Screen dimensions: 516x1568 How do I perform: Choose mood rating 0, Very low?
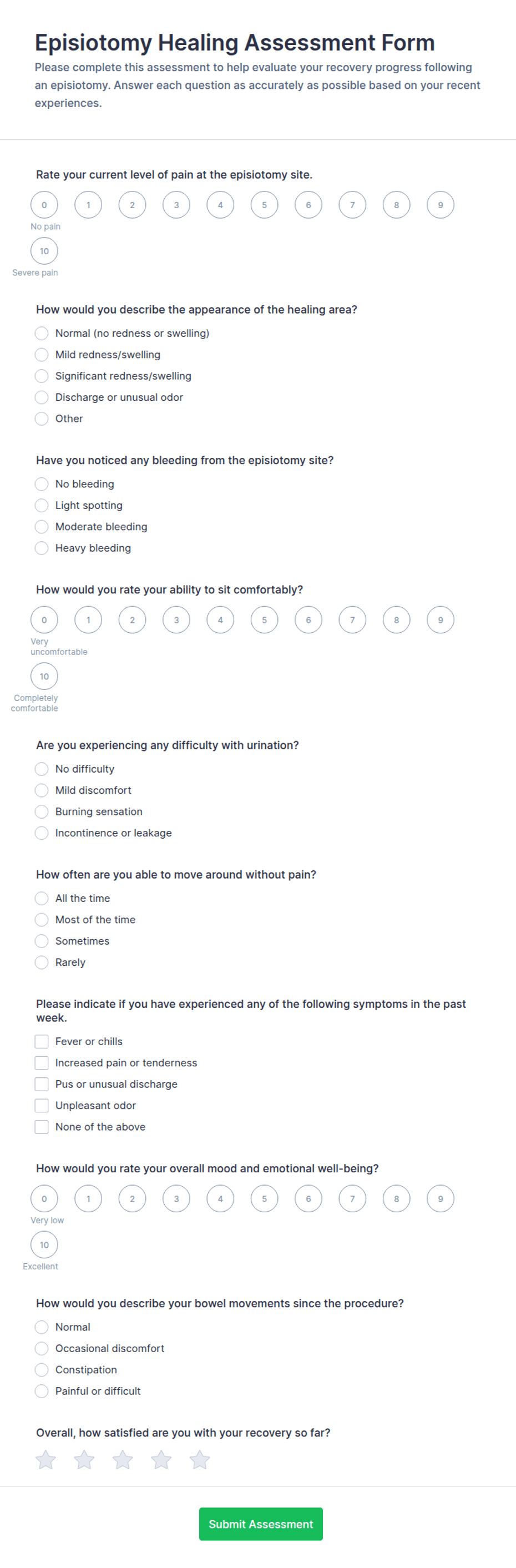(x=44, y=1198)
